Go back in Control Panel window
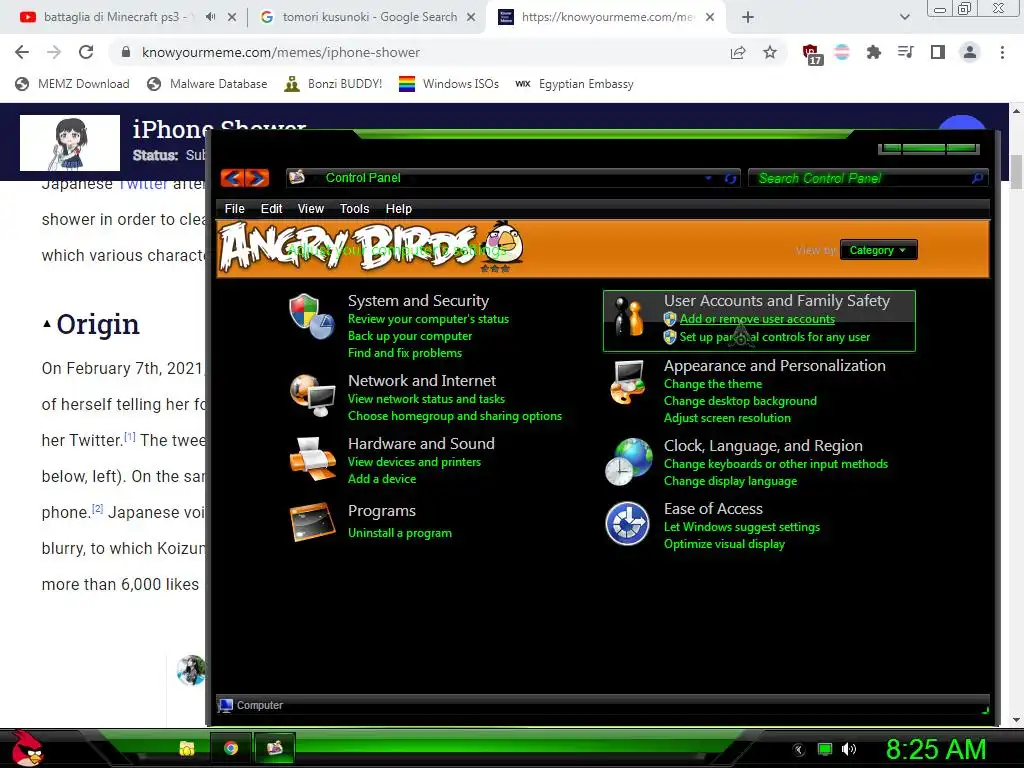1024x768 pixels. [232, 178]
